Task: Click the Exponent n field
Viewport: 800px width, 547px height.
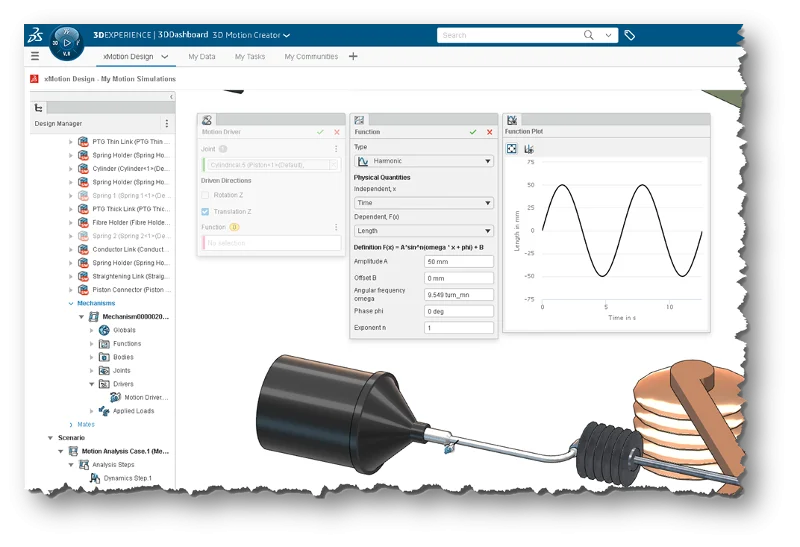Action: point(459,328)
